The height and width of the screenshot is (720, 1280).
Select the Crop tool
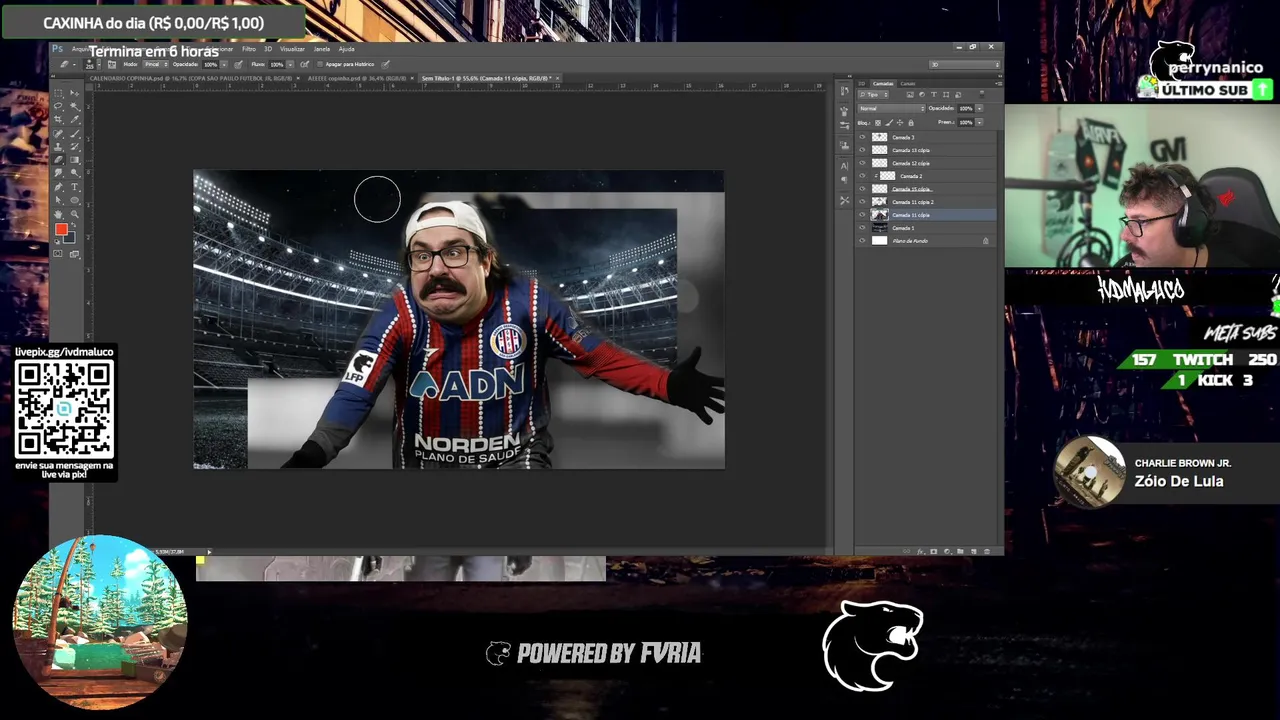point(58,119)
